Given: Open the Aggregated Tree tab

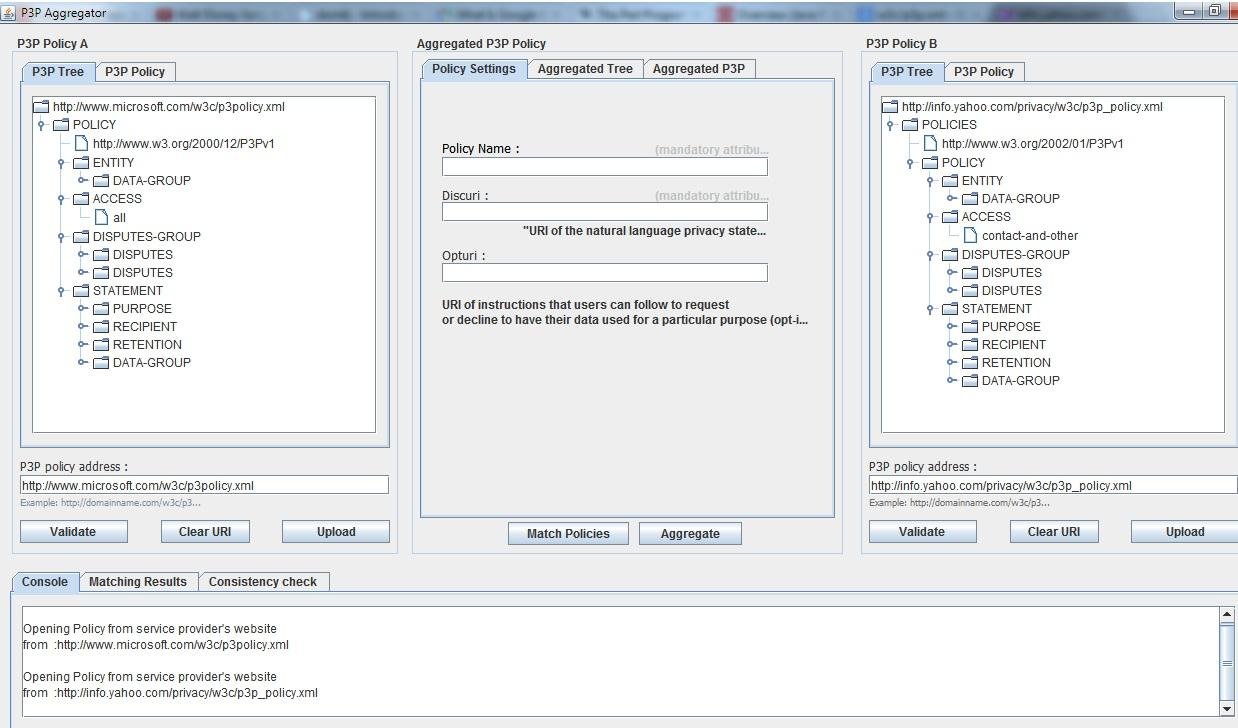Looking at the screenshot, I should [585, 69].
